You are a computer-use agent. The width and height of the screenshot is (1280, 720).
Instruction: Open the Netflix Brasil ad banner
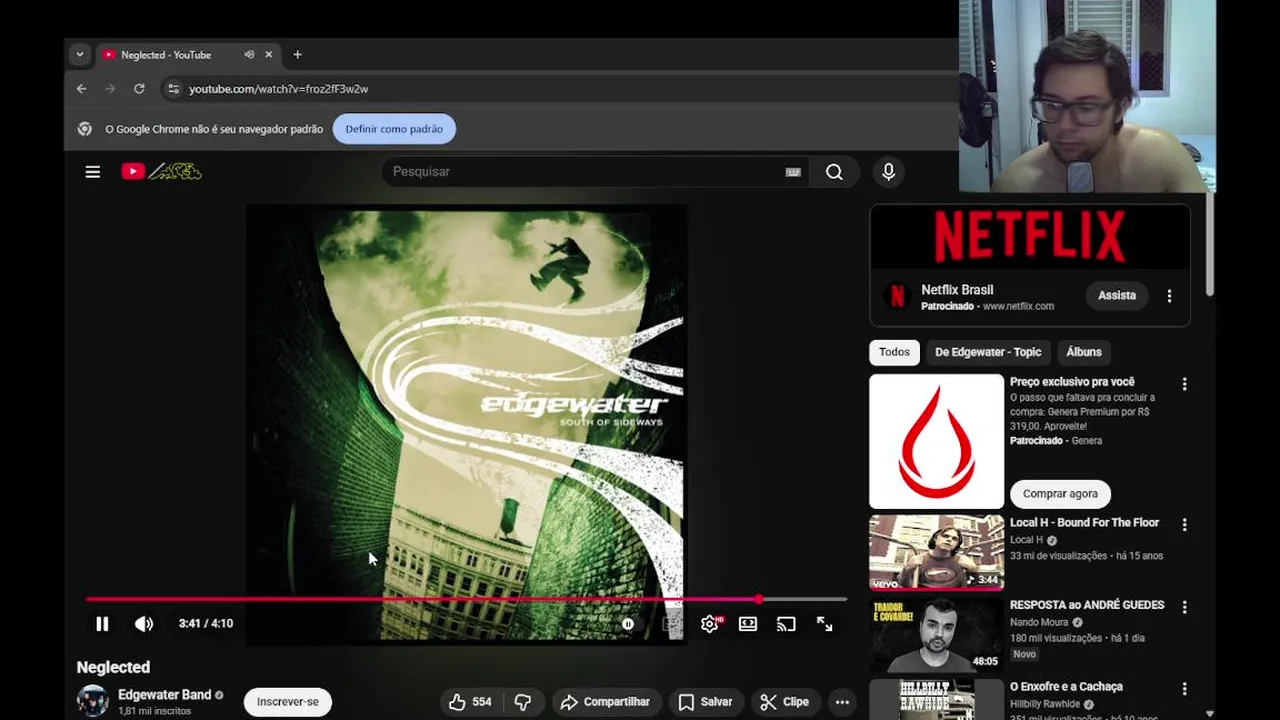(1030, 237)
